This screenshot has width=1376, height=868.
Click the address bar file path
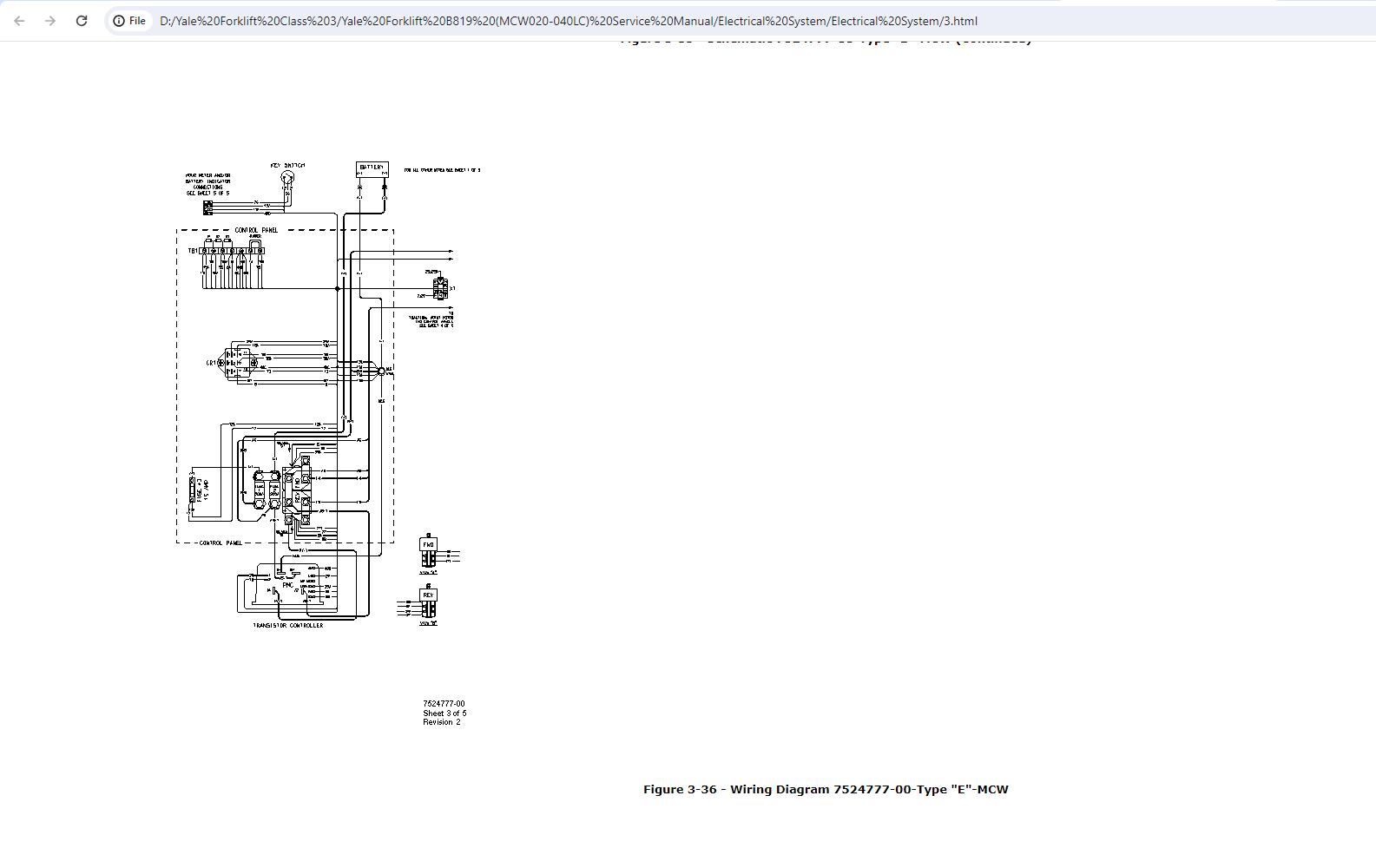[568, 21]
